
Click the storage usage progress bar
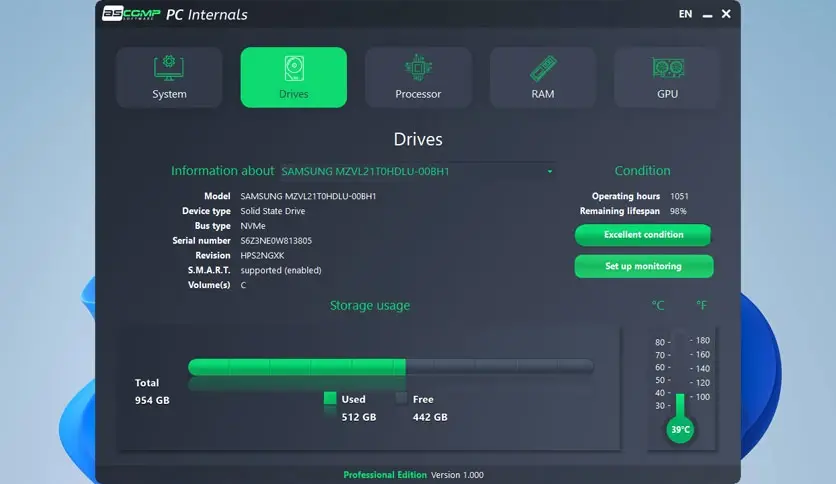pyautogui.click(x=391, y=367)
